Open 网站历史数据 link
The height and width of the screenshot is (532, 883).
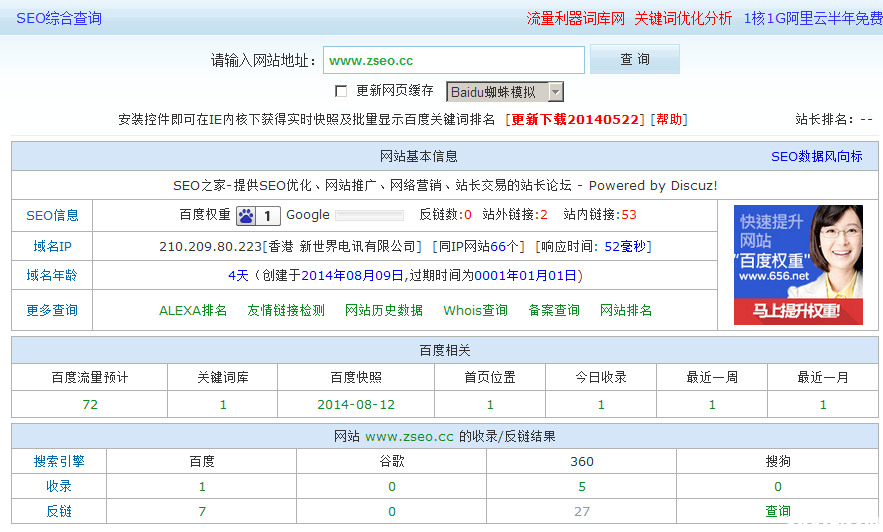(384, 310)
